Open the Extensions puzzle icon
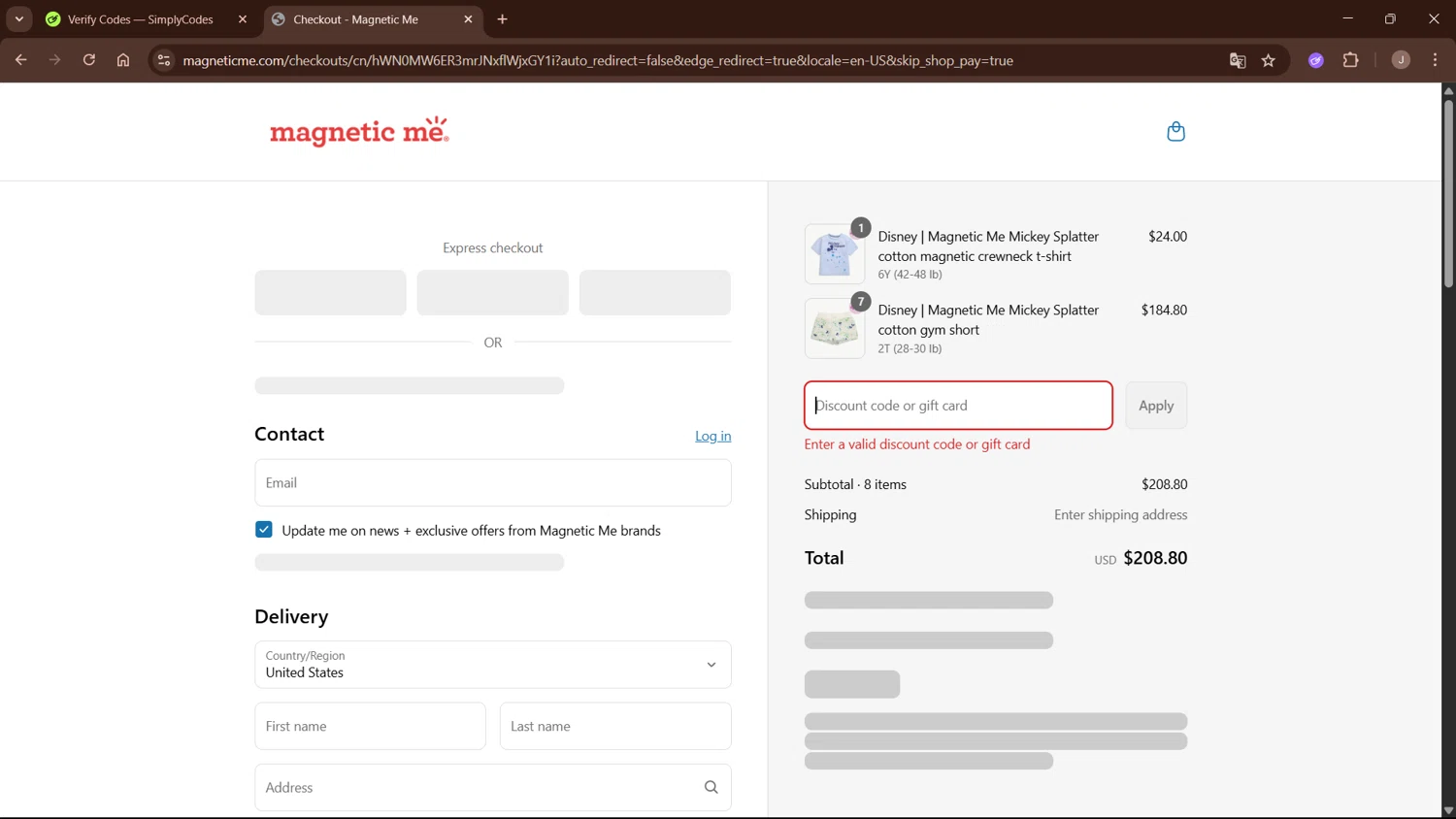1456x819 pixels. (1350, 60)
